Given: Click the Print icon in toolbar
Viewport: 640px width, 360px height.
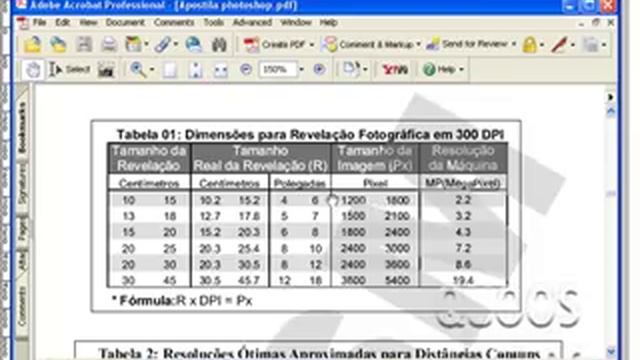Looking at the screenshot, I should (x=109, y=44).
